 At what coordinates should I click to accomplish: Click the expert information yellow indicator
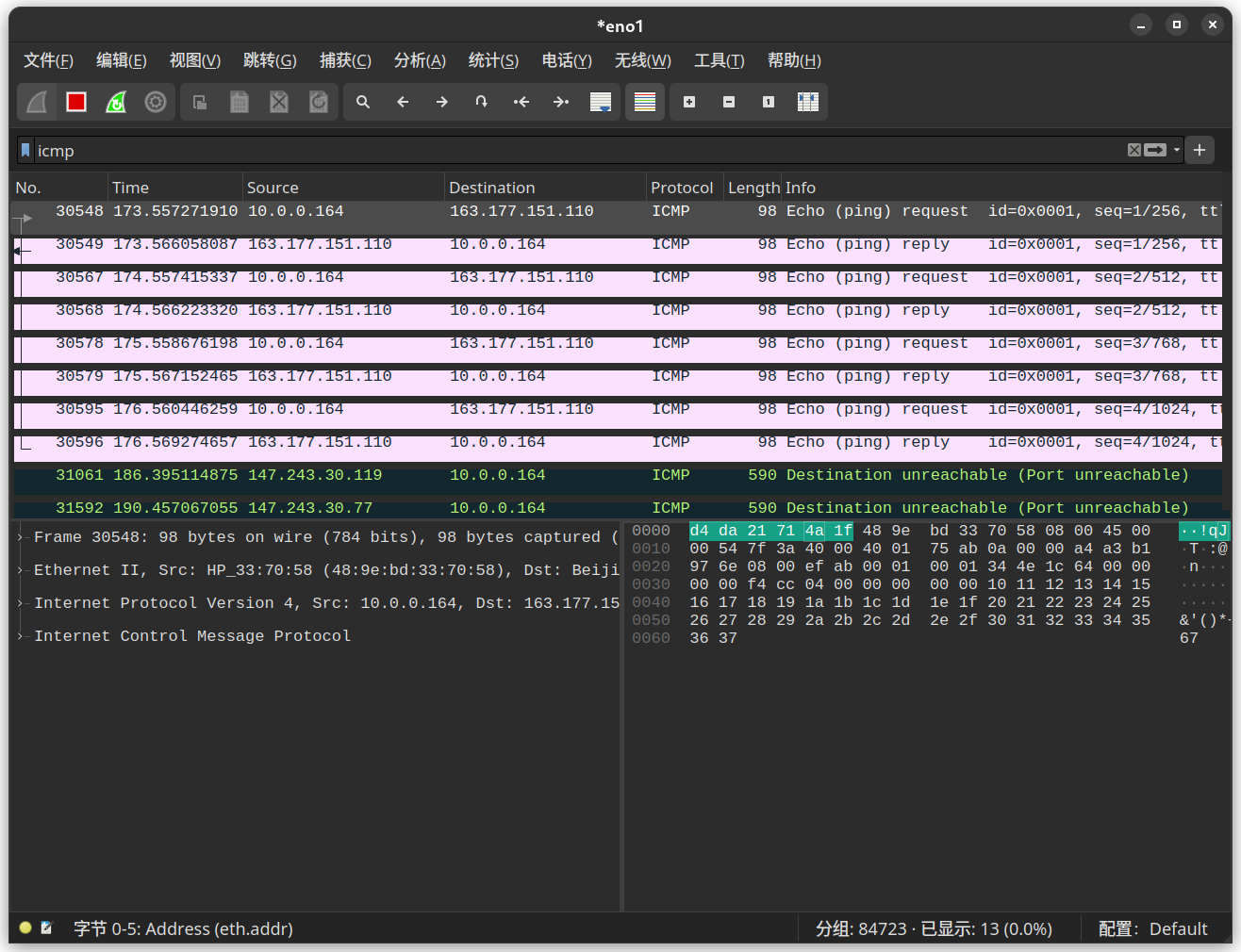25,927
